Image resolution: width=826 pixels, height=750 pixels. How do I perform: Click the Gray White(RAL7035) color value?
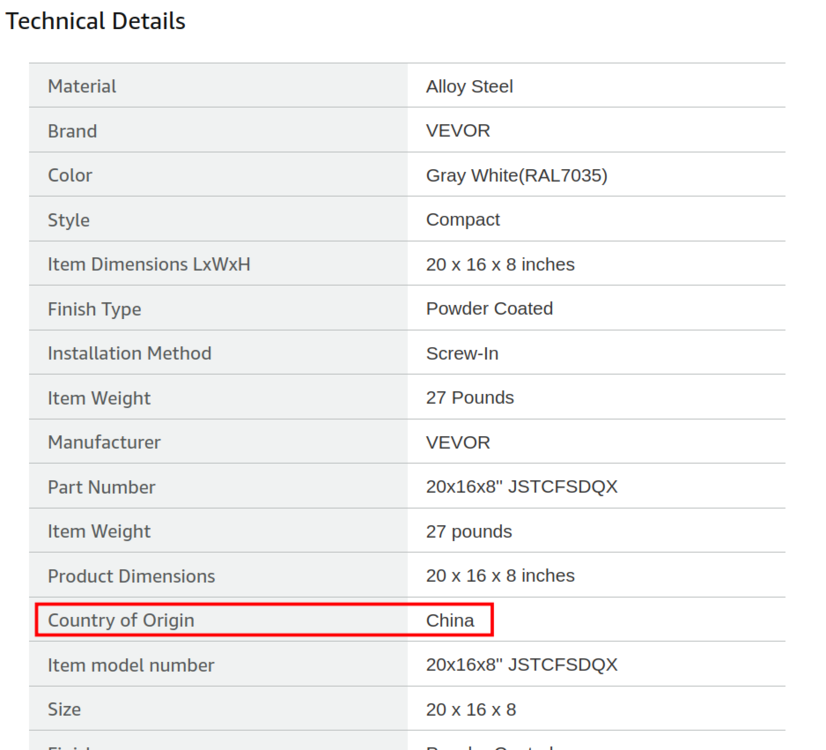tap(516, 175)
